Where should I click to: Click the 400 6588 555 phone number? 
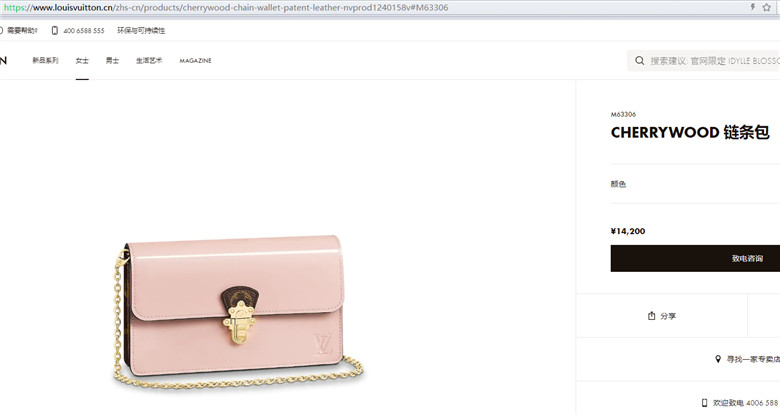[x=84, y=31]
